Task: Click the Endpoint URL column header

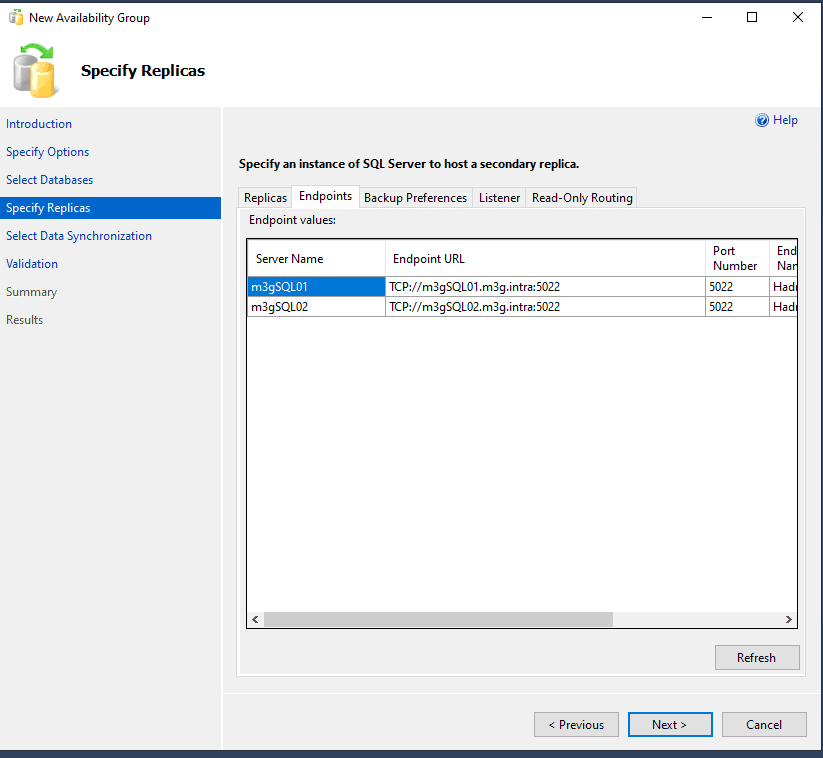Action: [x=545, y=258]
